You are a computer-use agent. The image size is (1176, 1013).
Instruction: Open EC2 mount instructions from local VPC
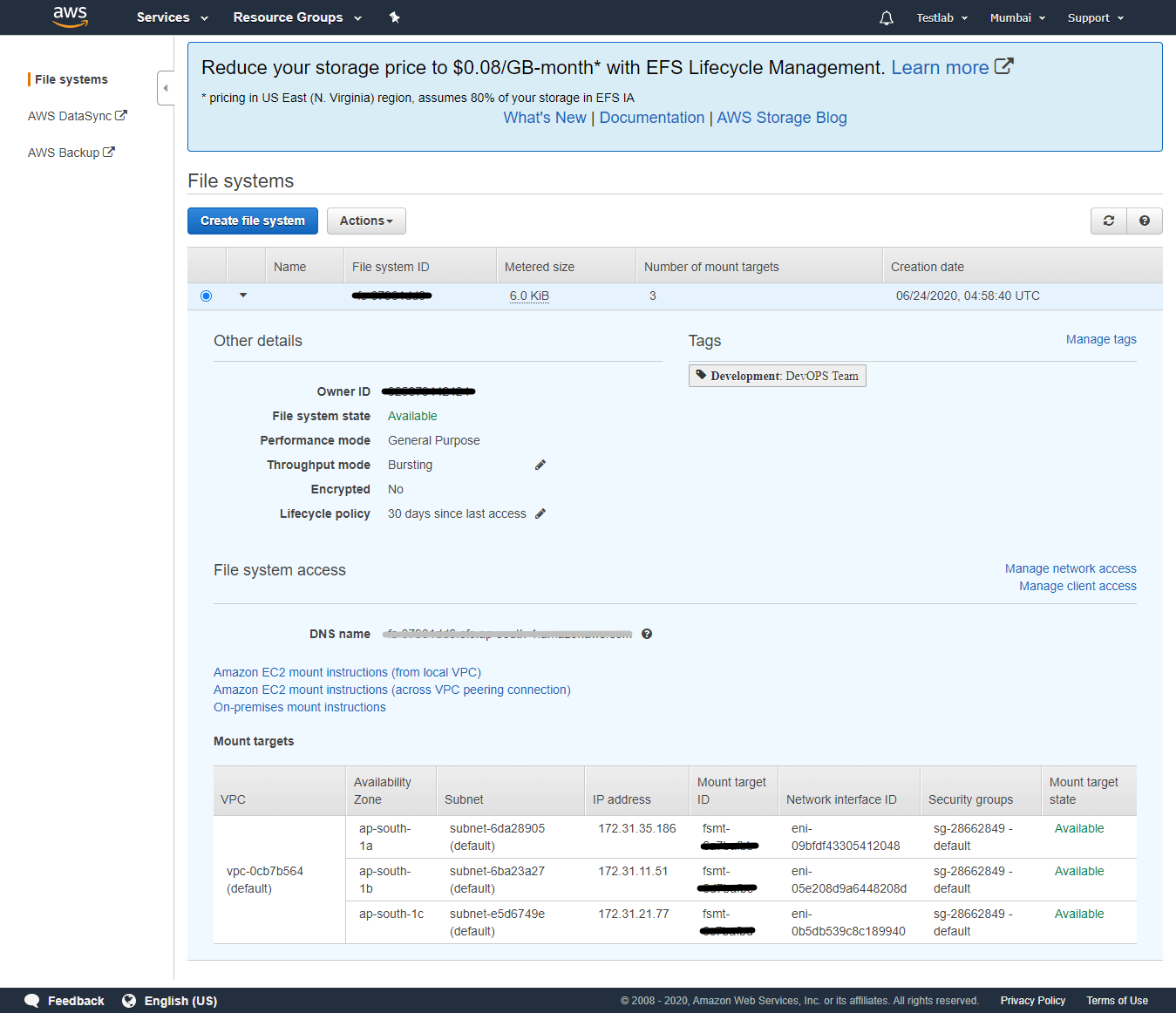(x=347, y=672)
